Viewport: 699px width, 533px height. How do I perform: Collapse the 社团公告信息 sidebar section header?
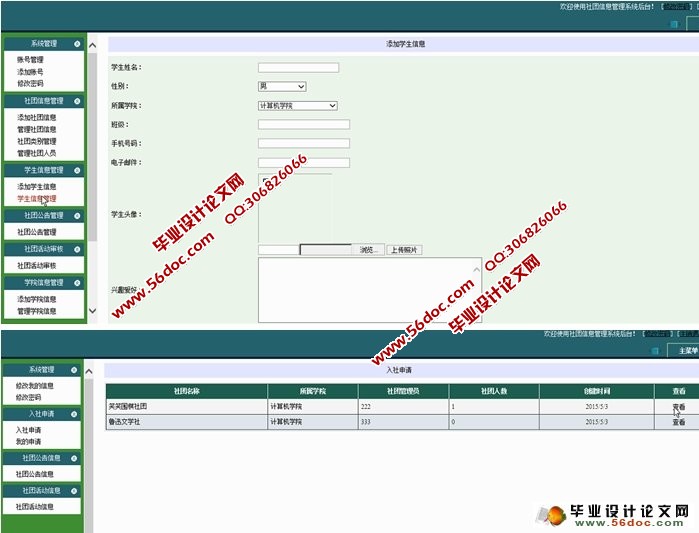click(x=74, y=458)
